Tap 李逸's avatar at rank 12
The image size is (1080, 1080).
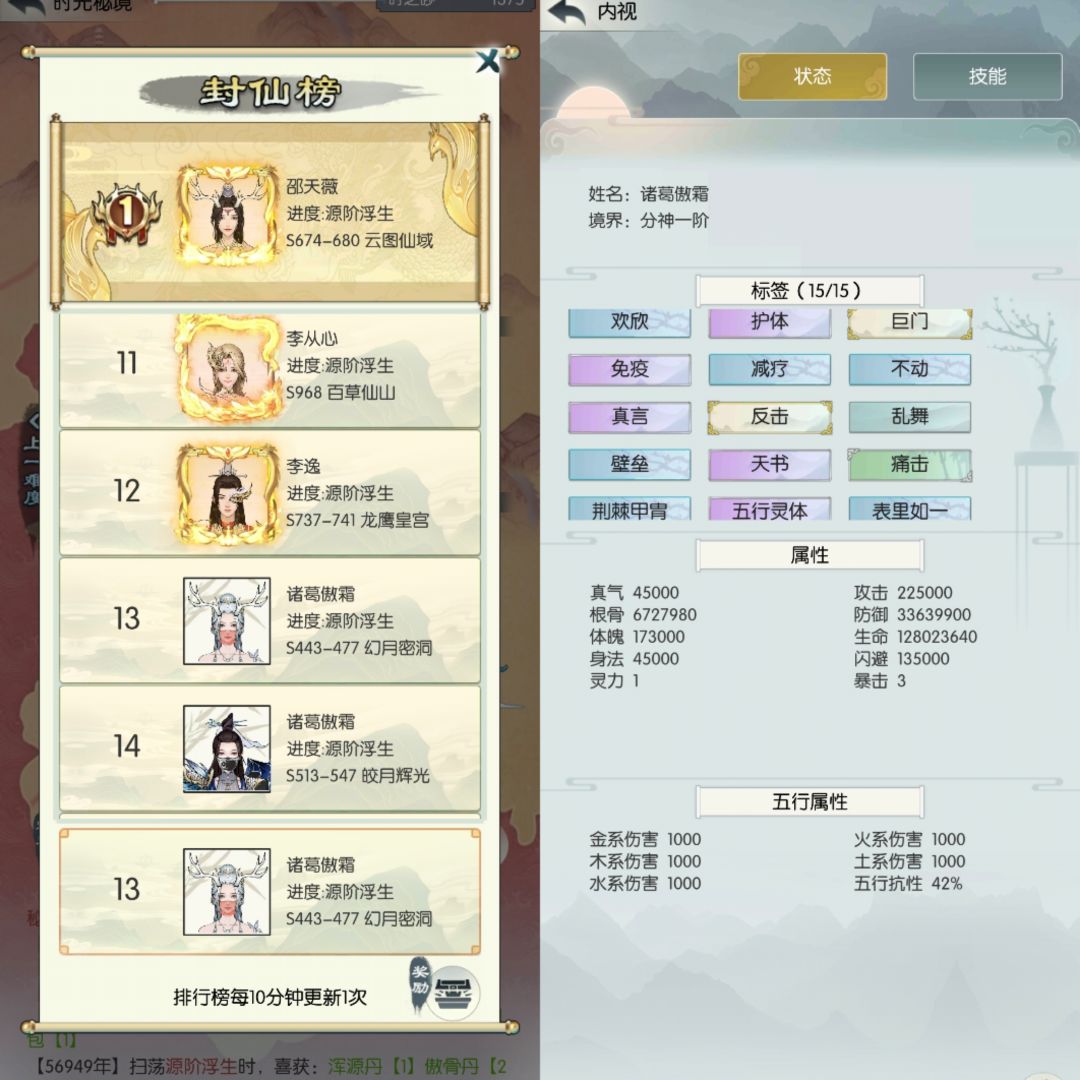pyautogui.click(x=227, y=494)
